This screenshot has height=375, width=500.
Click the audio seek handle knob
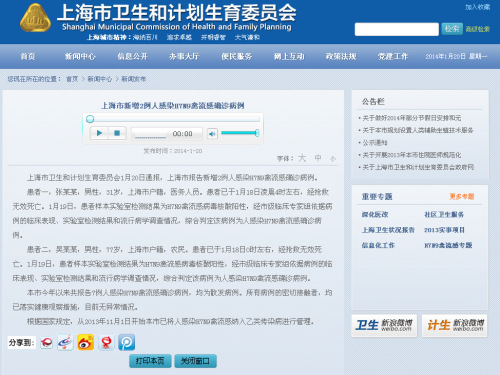point(90,119)
